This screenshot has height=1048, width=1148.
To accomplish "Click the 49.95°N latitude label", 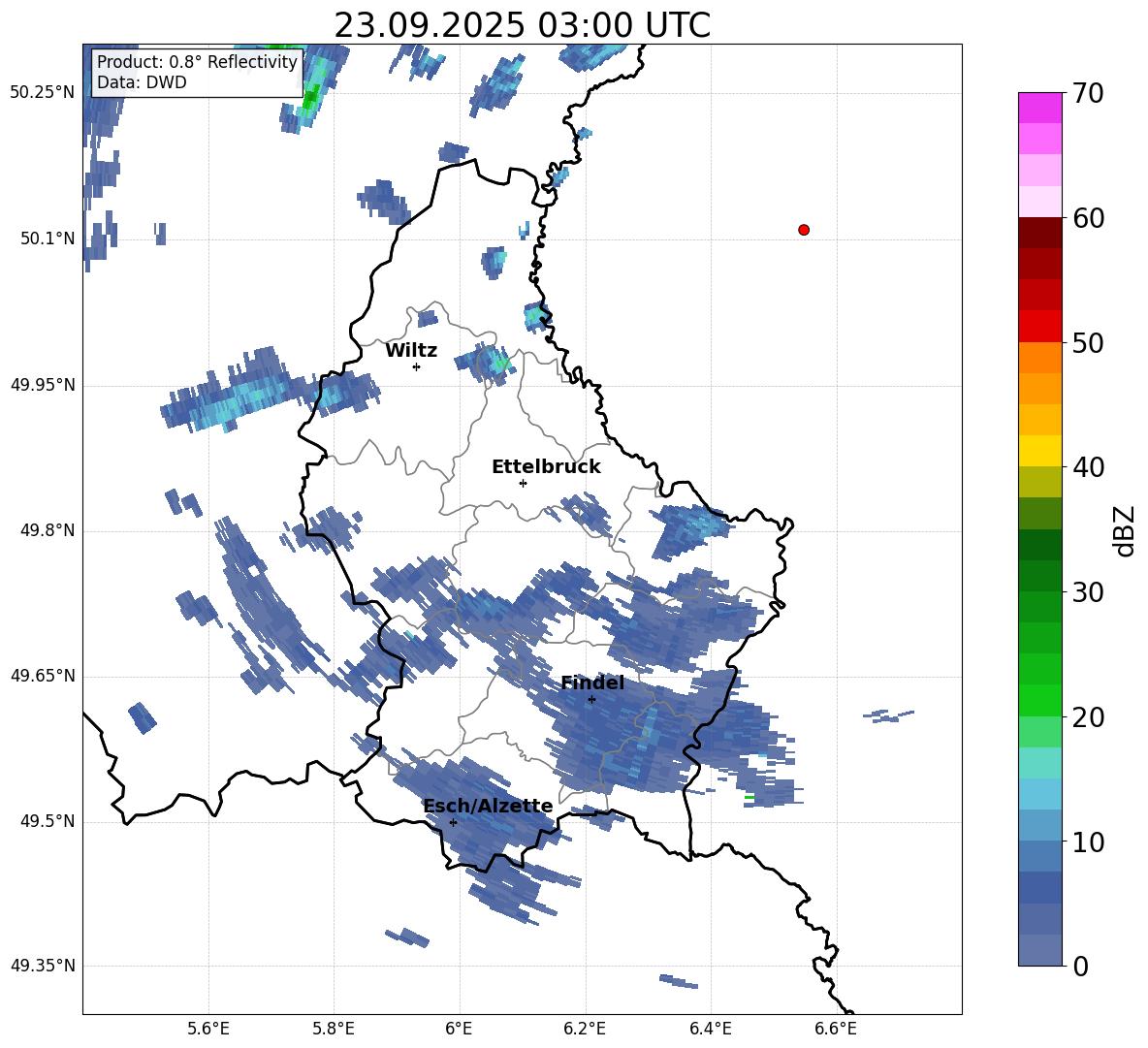I will tap(43, 385).
